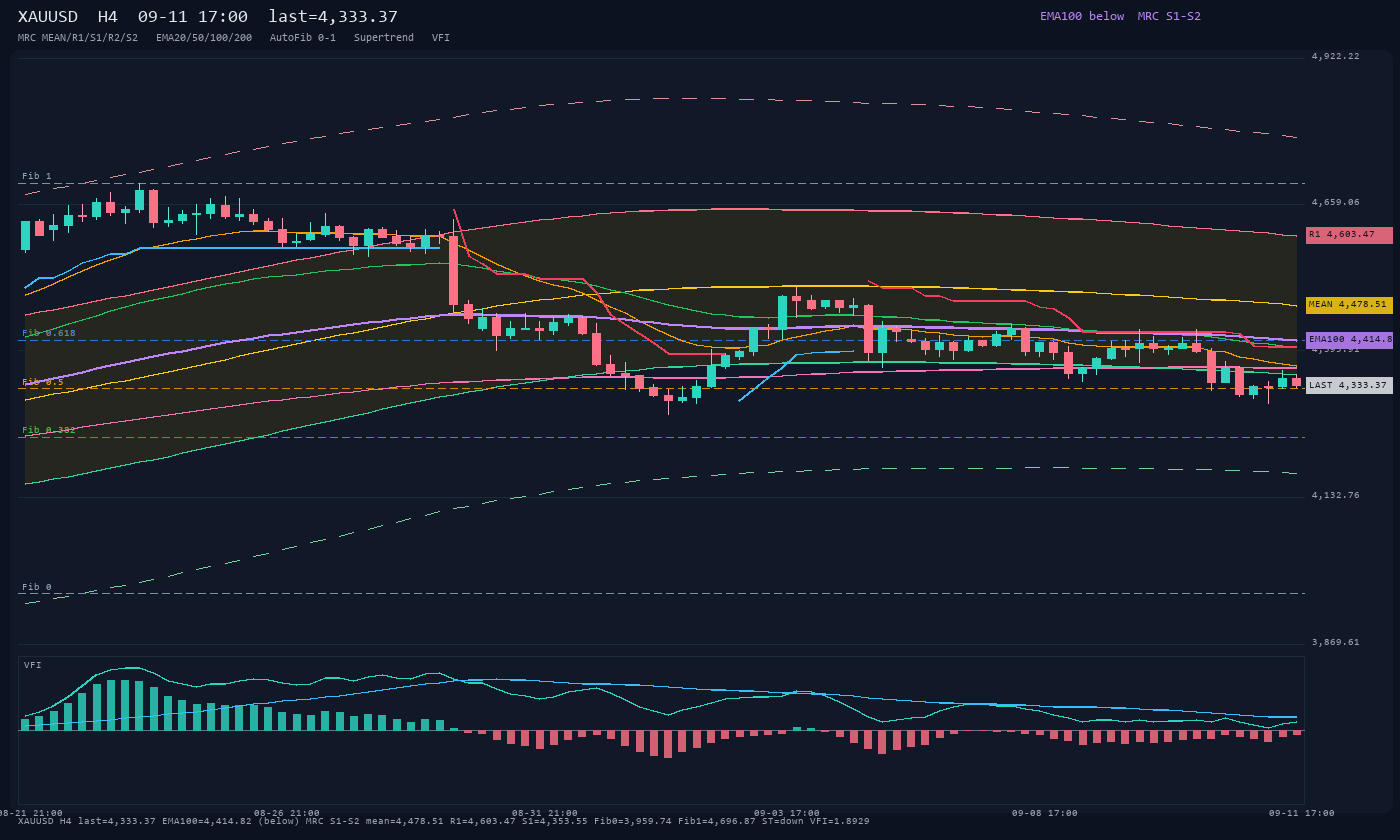Click the 09-08 17:00 time axis label
This screenshot has height=840, width=1400.
(x=1045, y=813)
